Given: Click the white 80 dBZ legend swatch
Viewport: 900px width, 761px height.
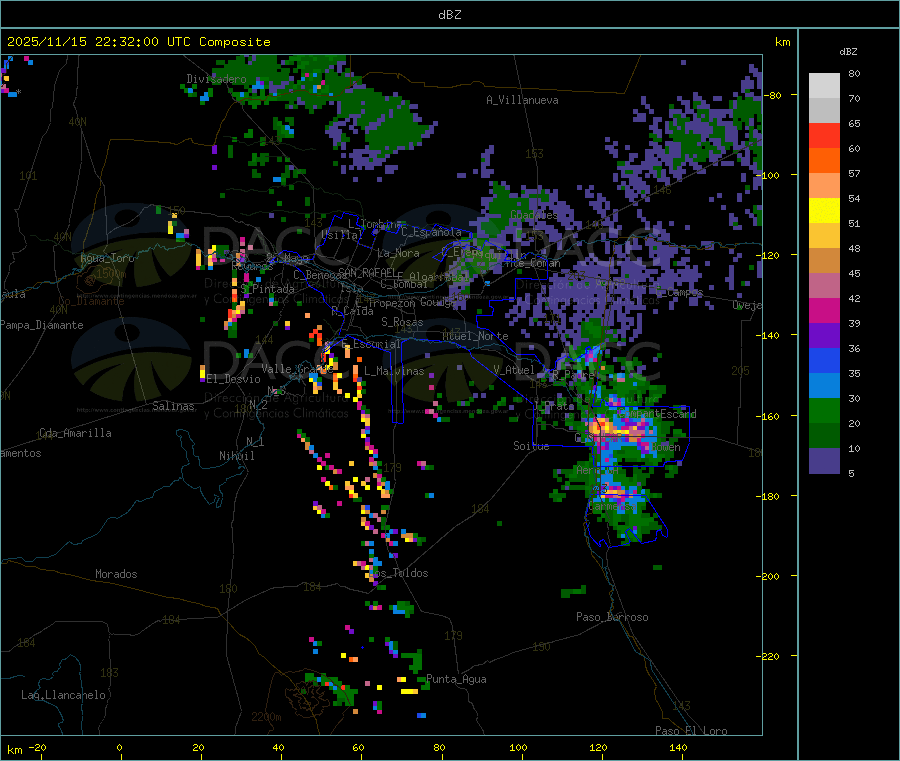Looking at the screenshot, I should (824, 86).
